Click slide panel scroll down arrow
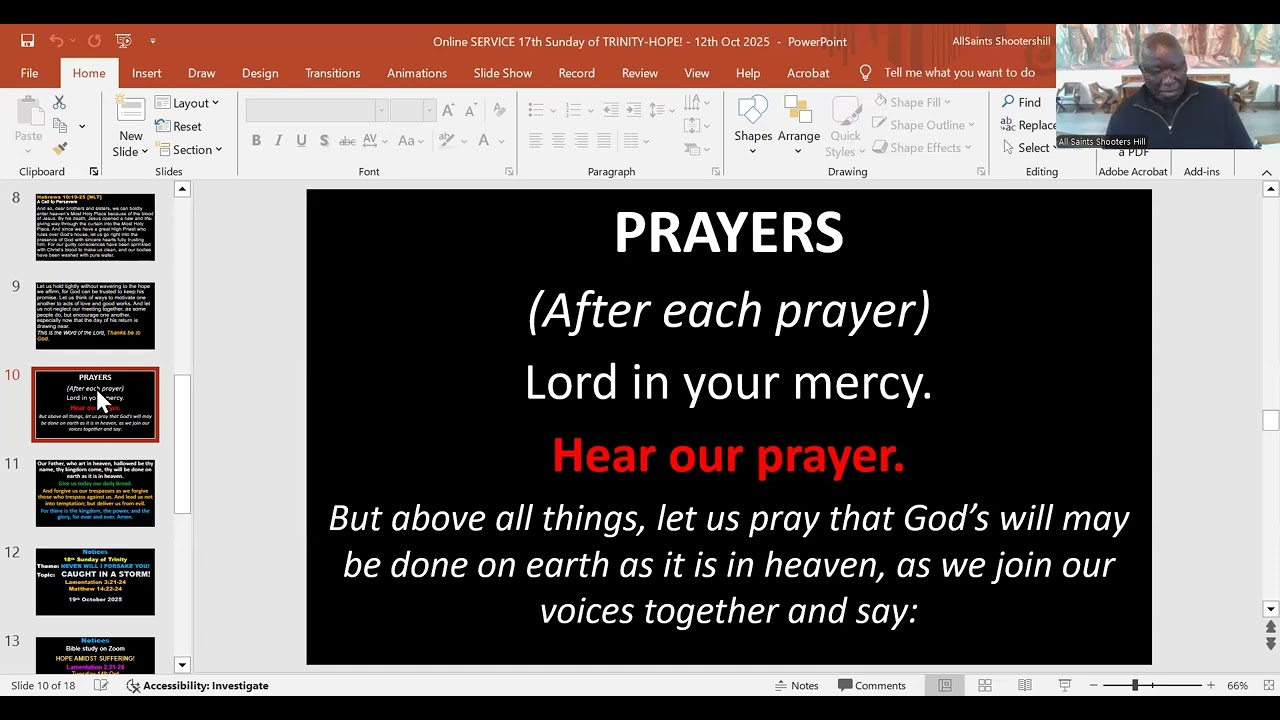 [182, 665]
